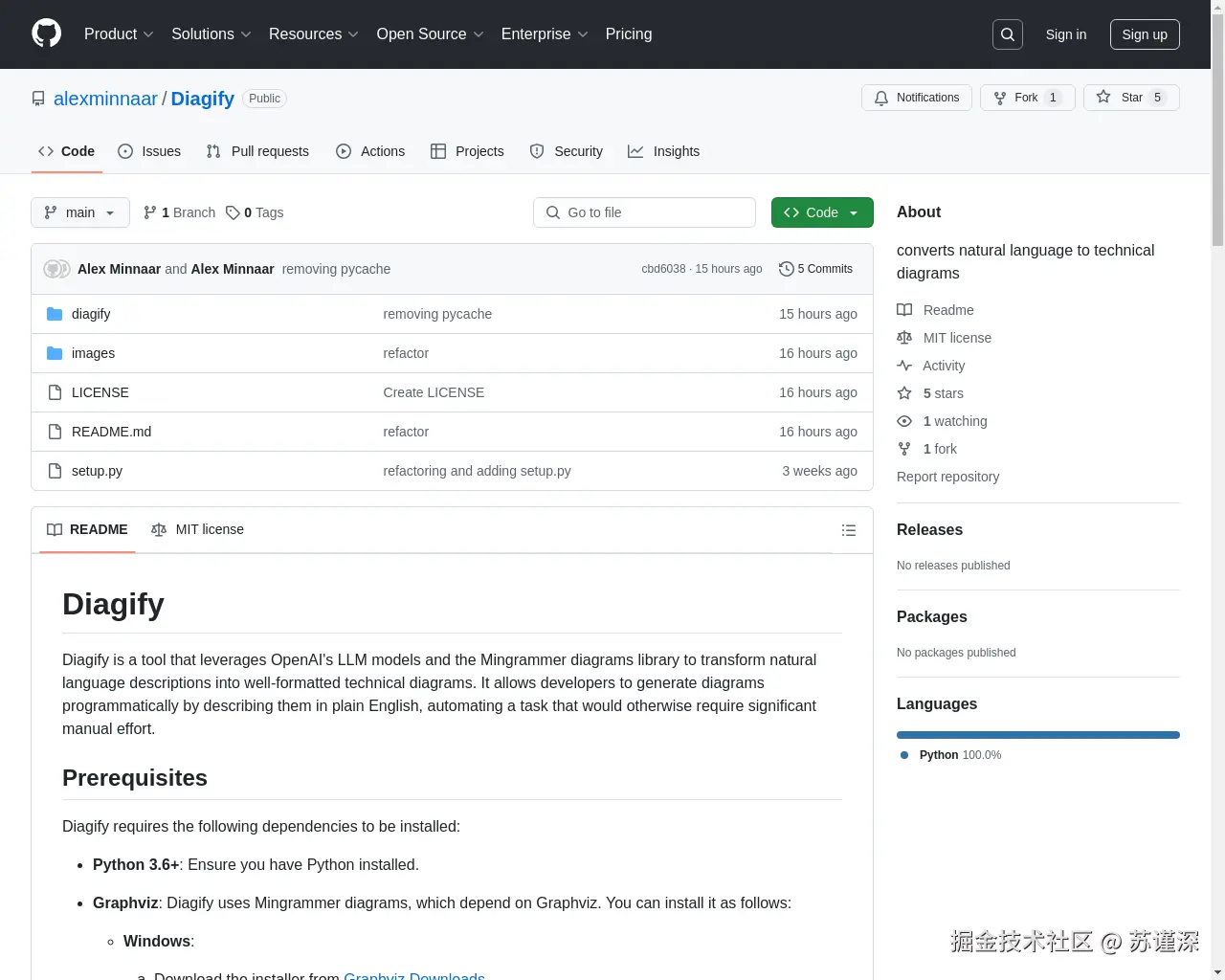The width and height of the screenshot is (1225, 980).
Task: Open the Graphviz Downloads link
Action: tap(413, 976)
